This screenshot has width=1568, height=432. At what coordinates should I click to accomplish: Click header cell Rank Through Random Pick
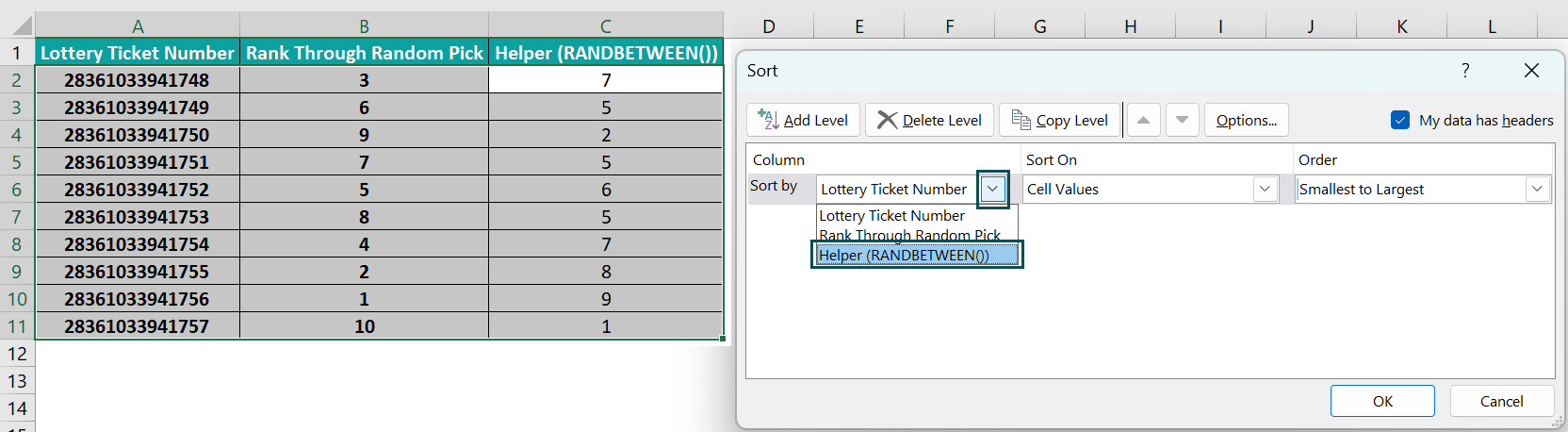click(364, 53)
